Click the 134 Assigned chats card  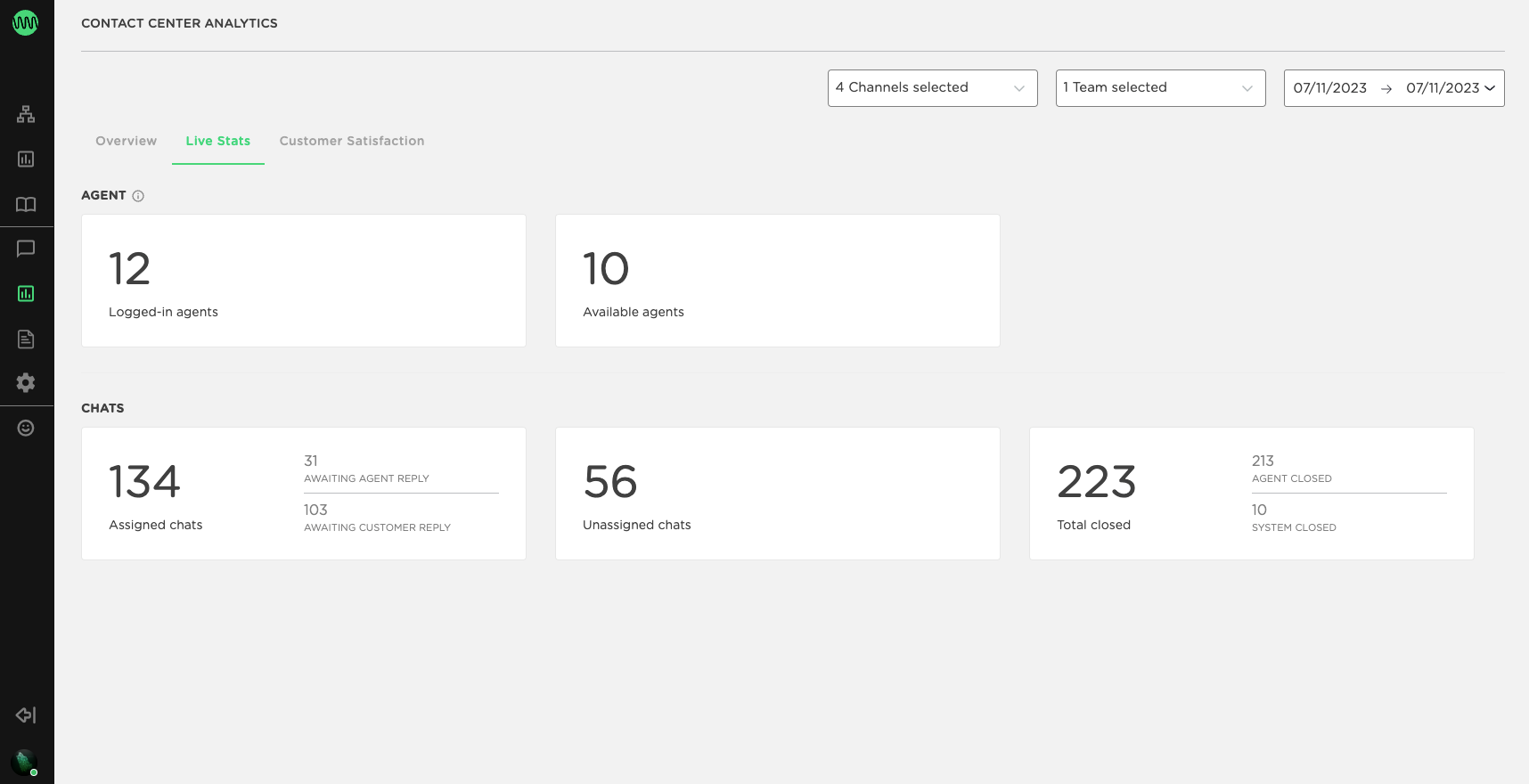coord(303,494)
